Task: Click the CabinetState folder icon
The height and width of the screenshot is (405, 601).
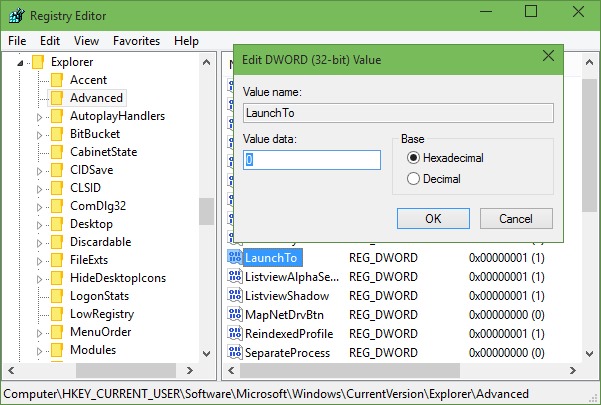Action: click(57, 152)
